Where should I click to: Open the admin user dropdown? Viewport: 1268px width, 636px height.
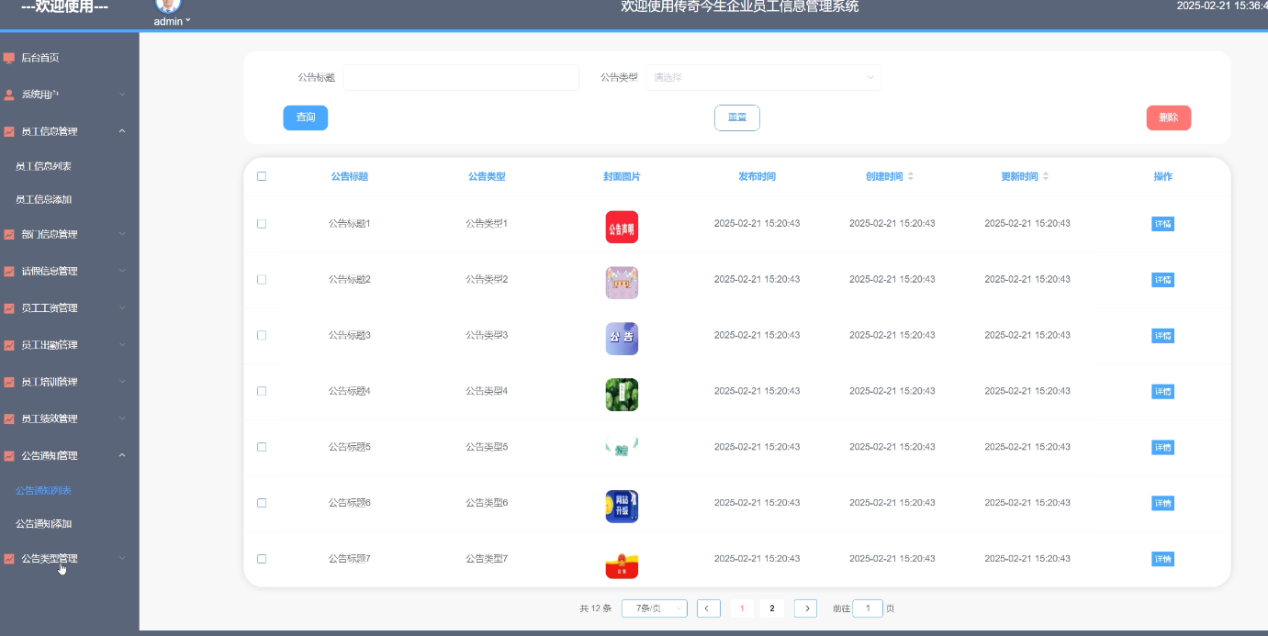click(172, 21)
